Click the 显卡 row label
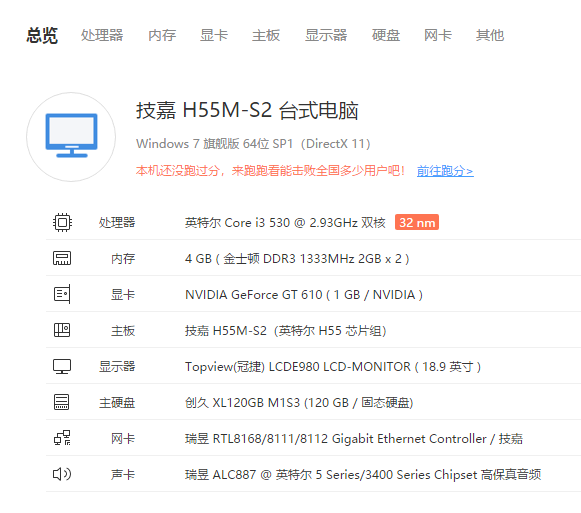 point(123,294)
